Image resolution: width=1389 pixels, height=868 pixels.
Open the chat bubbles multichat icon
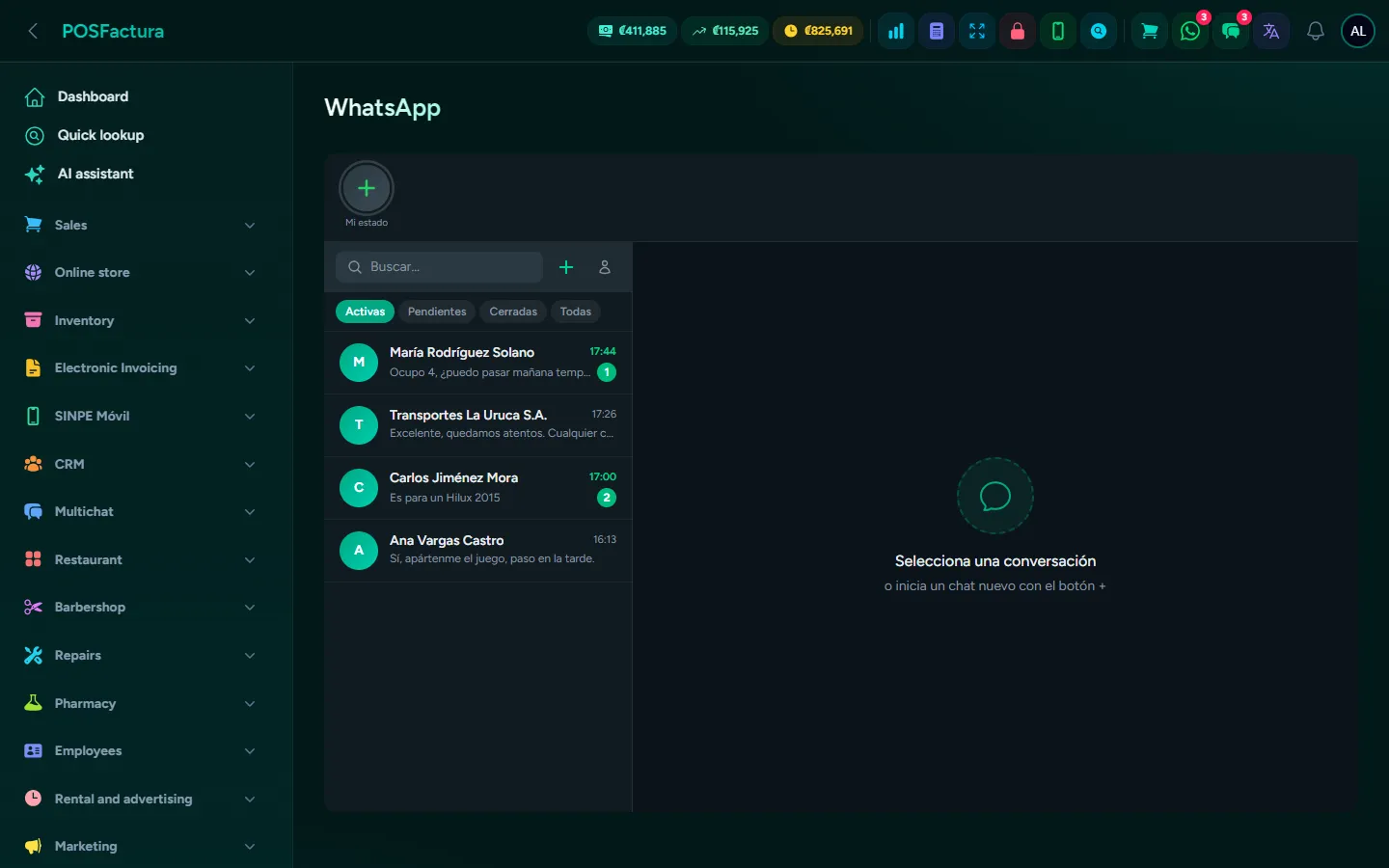coord(1231,31)
